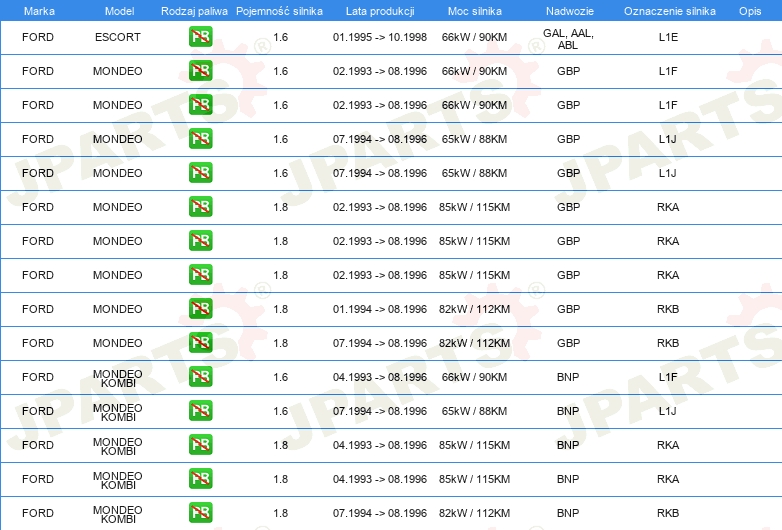Select the ESCORT model cell
The image size is (782, 530).
tap(118, 37)
